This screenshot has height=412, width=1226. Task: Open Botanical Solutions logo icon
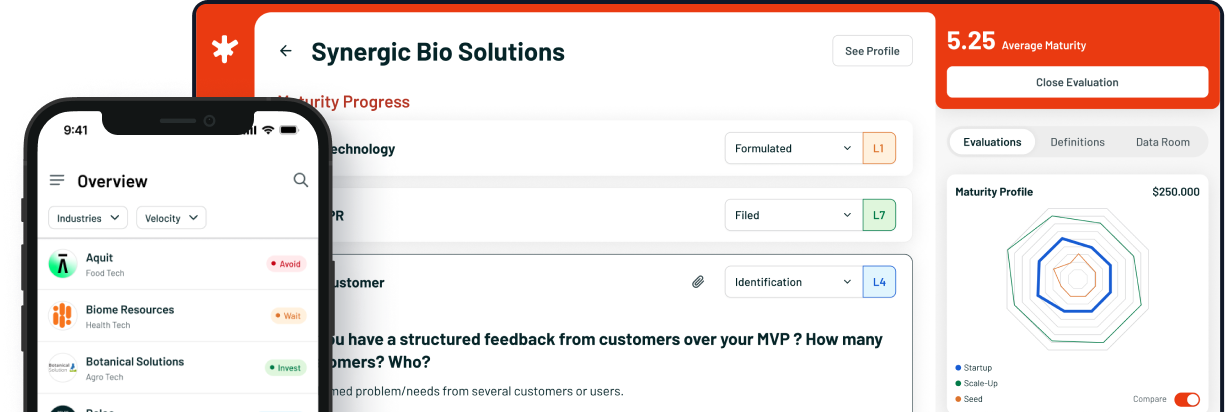coord(62,367)
